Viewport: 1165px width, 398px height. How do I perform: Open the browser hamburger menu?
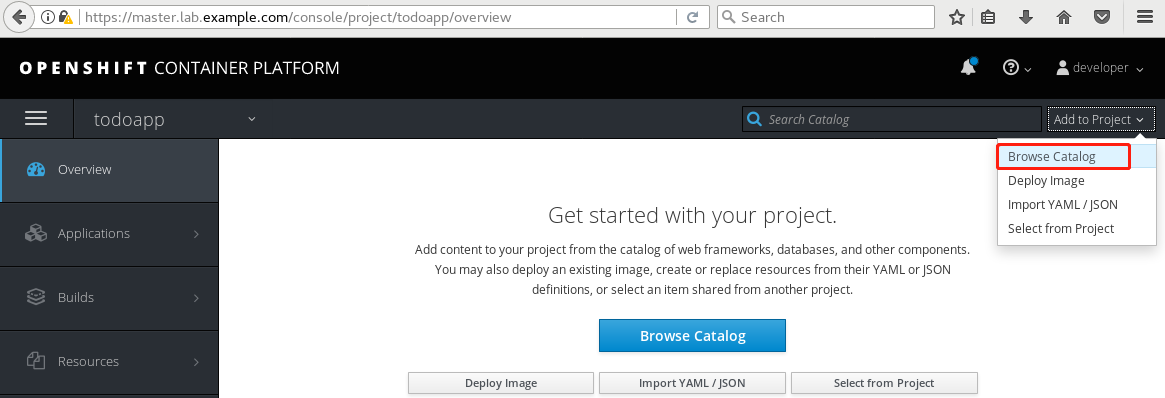(x=1145, y=17)
